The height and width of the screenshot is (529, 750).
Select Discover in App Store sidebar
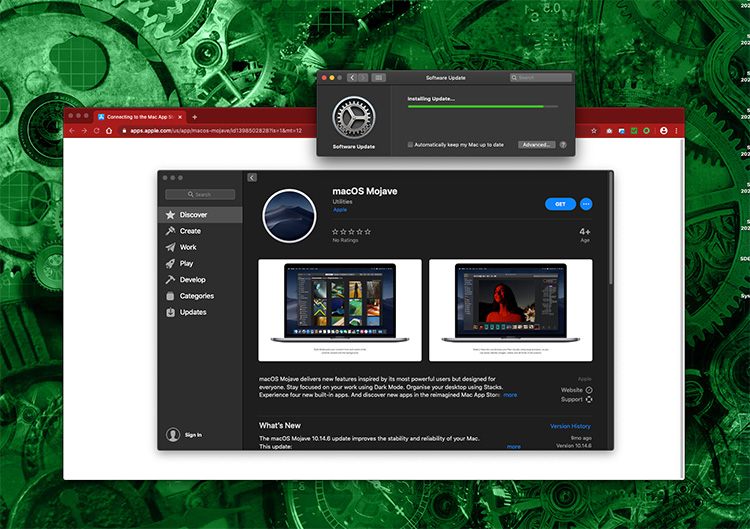coord(200,215)
